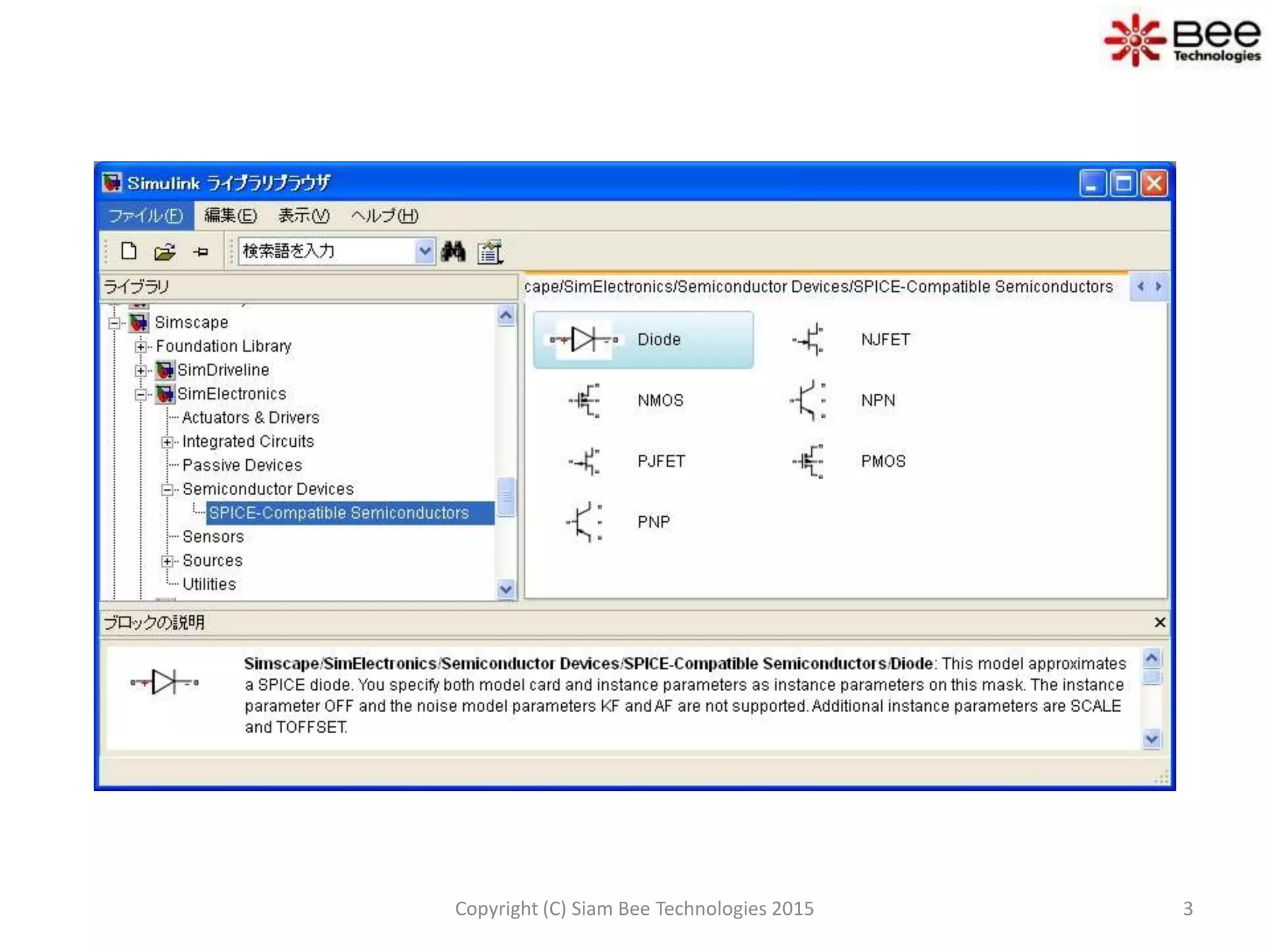Expand the SimDriveline node
1270x952 pixels.
[141, 371]
